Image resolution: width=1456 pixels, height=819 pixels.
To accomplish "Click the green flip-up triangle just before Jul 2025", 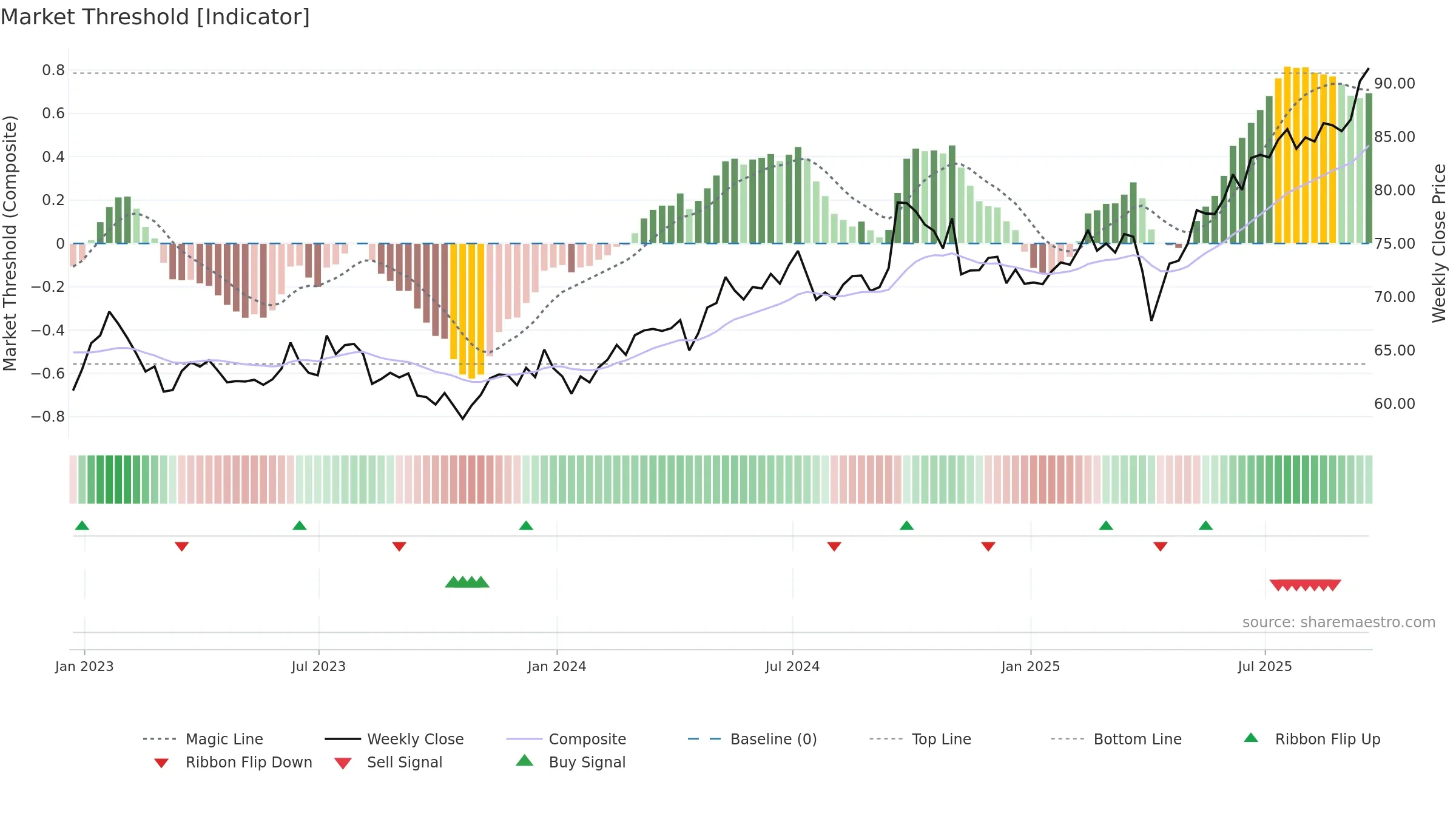I will 1205,525.
